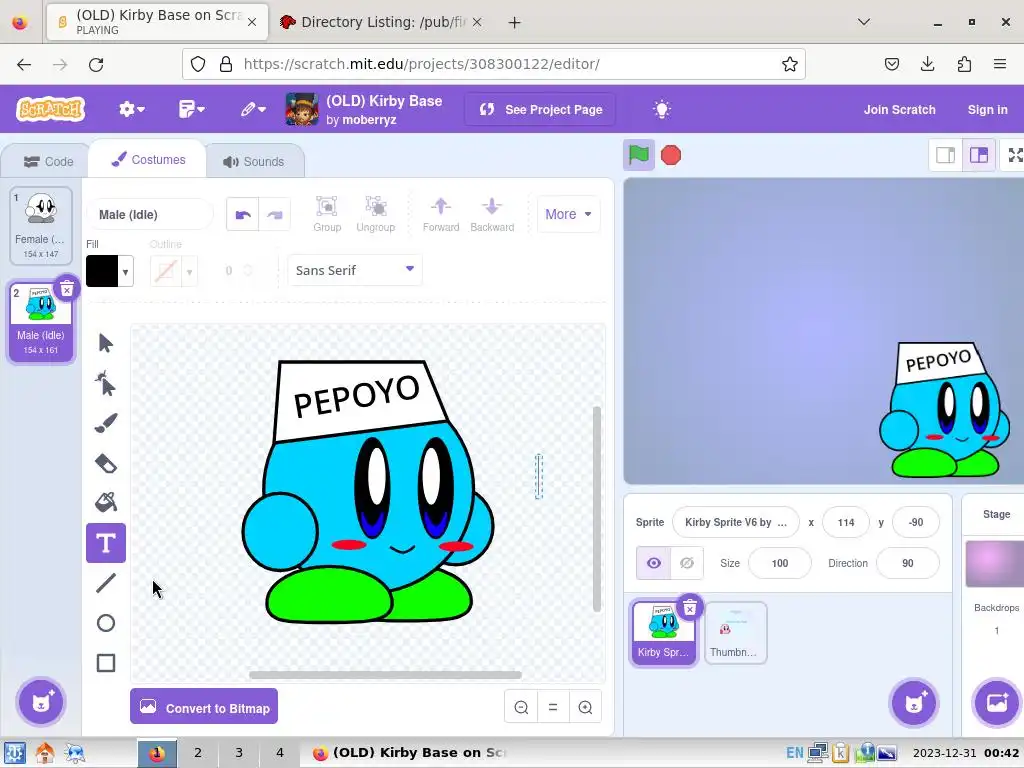Screen dimensions: 1024x768
Task: Delete the Kirby sprite via trash icon
Action: [690, 609]
